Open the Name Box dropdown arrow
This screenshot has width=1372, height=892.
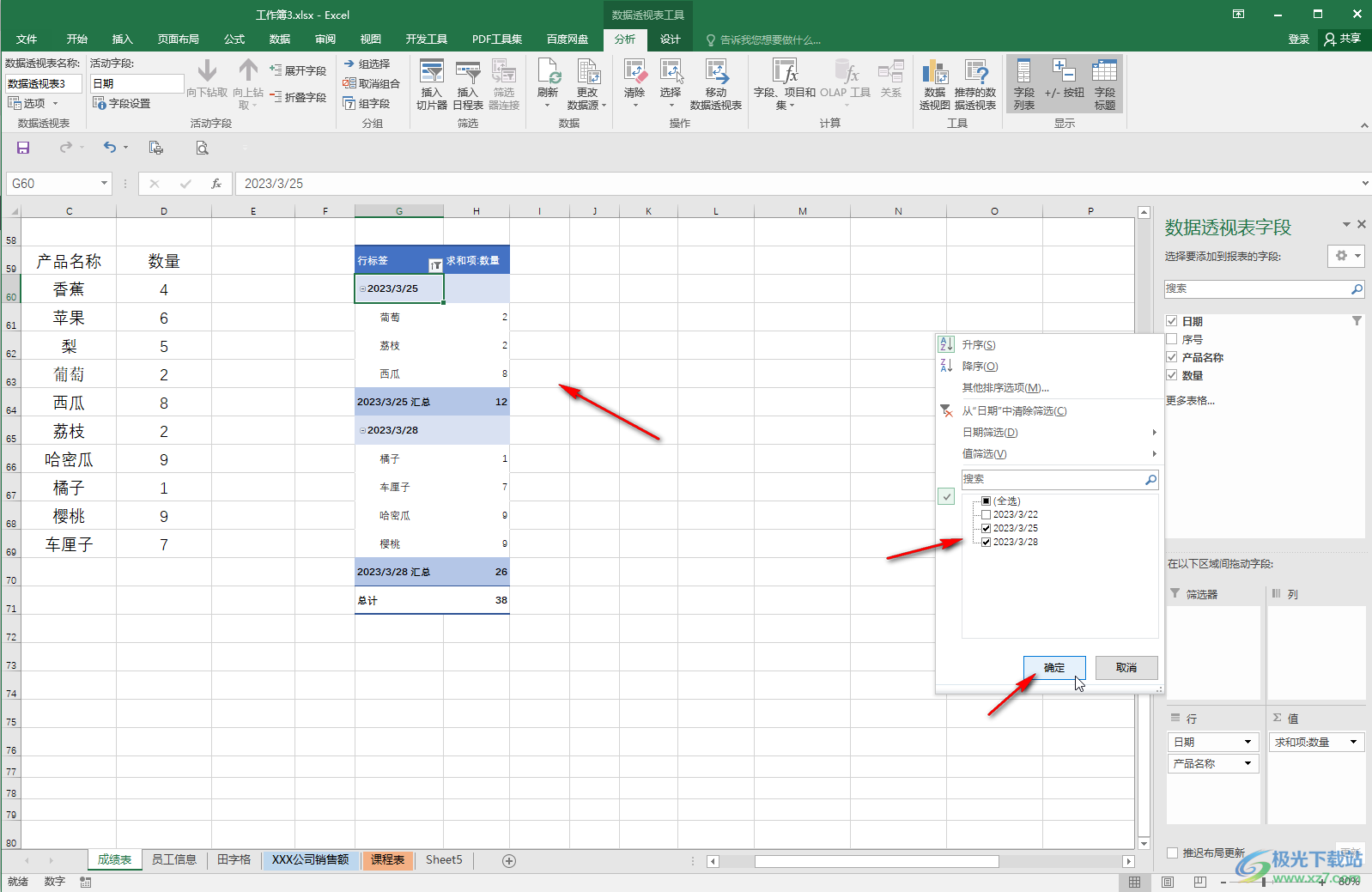point(104,184)
